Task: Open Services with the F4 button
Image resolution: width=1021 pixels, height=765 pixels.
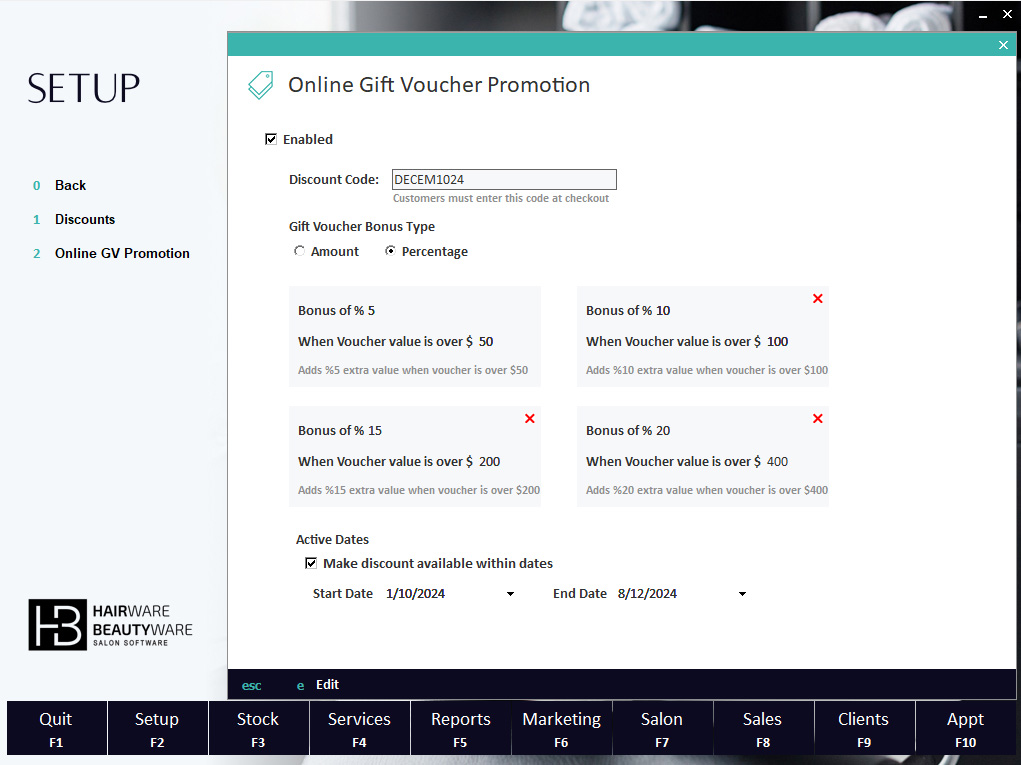Action: tap(359, 728)
